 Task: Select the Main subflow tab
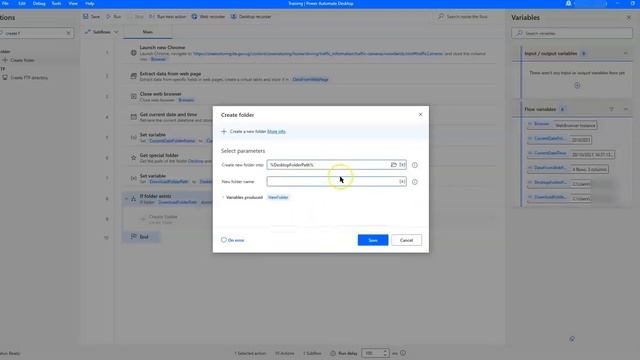(x=148, y=32)
